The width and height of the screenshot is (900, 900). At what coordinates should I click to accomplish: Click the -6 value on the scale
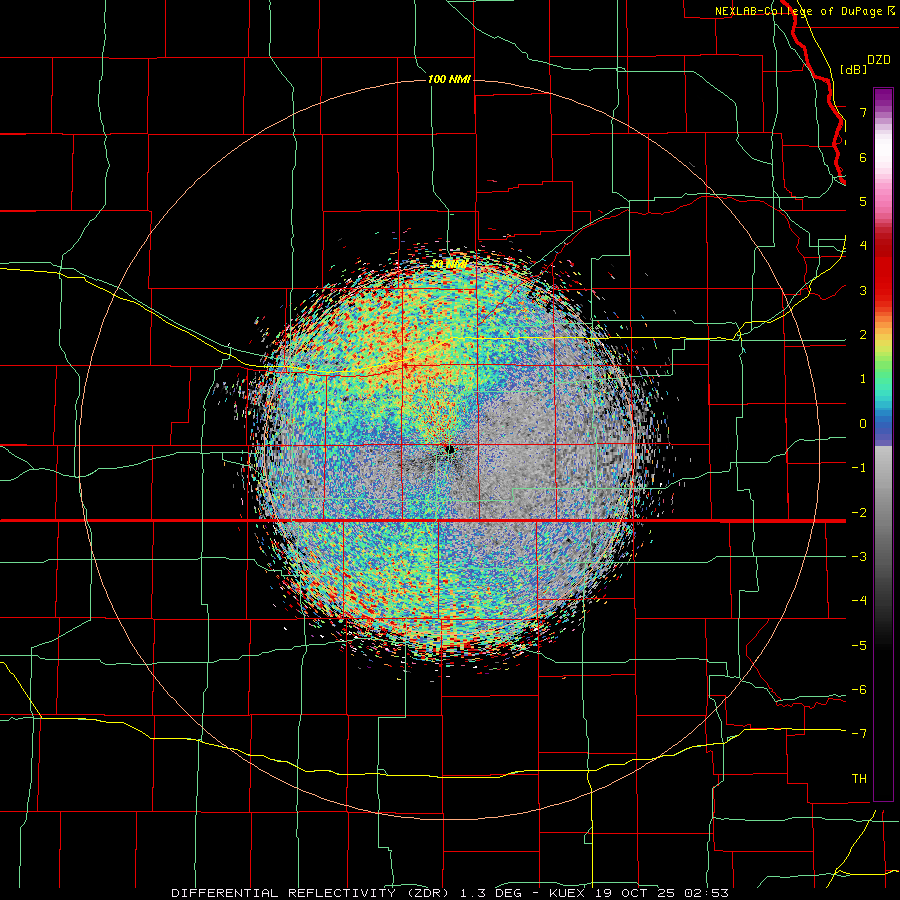click(859, 690)
